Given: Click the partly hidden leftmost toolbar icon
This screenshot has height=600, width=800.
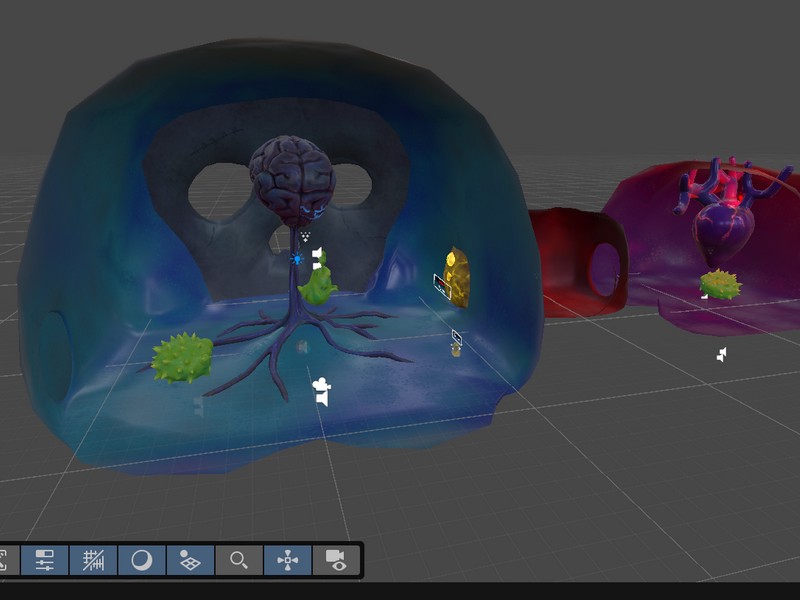Looking at the screenshot, I should [6, 560].
